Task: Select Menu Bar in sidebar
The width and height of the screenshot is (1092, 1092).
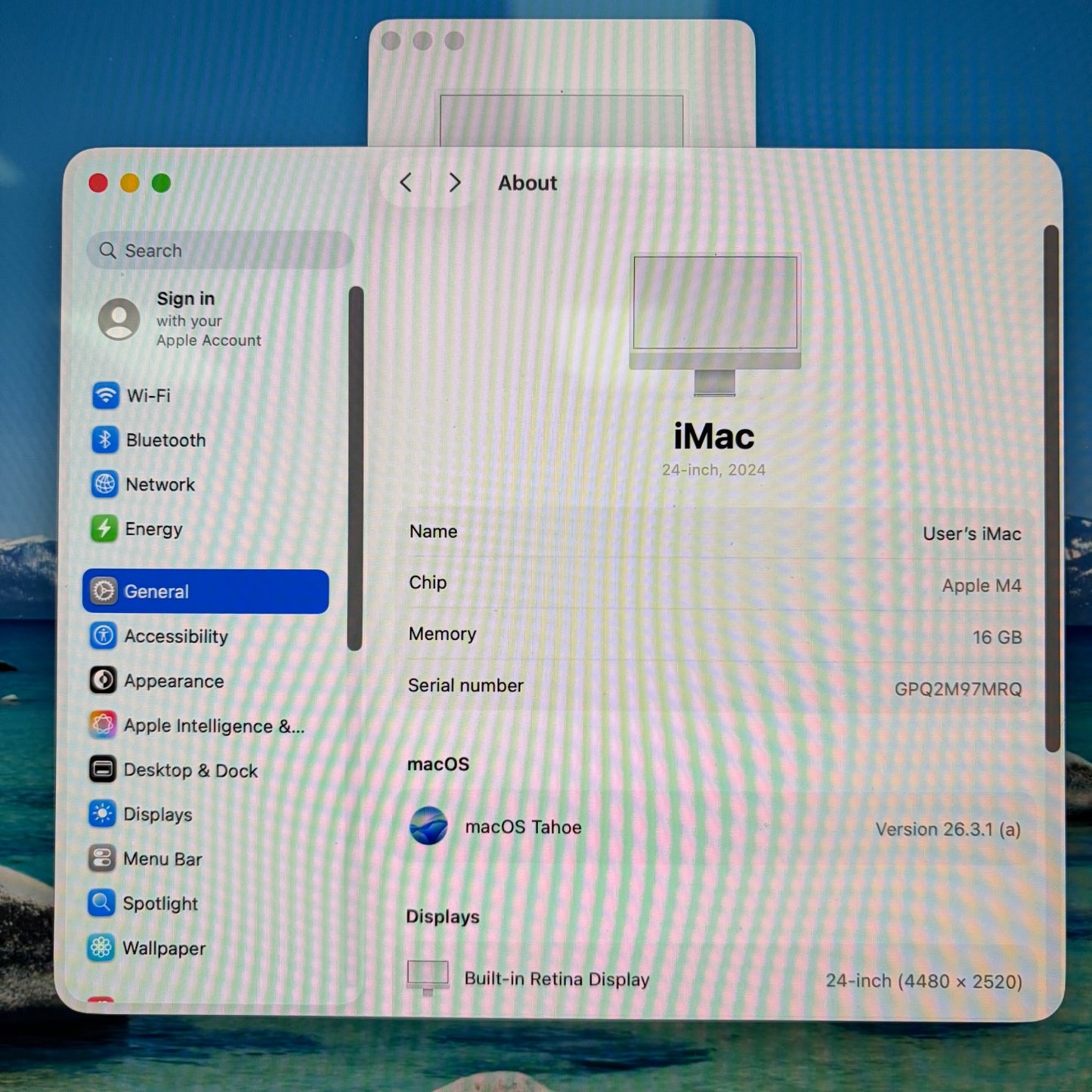Action: tap(146, 858)
